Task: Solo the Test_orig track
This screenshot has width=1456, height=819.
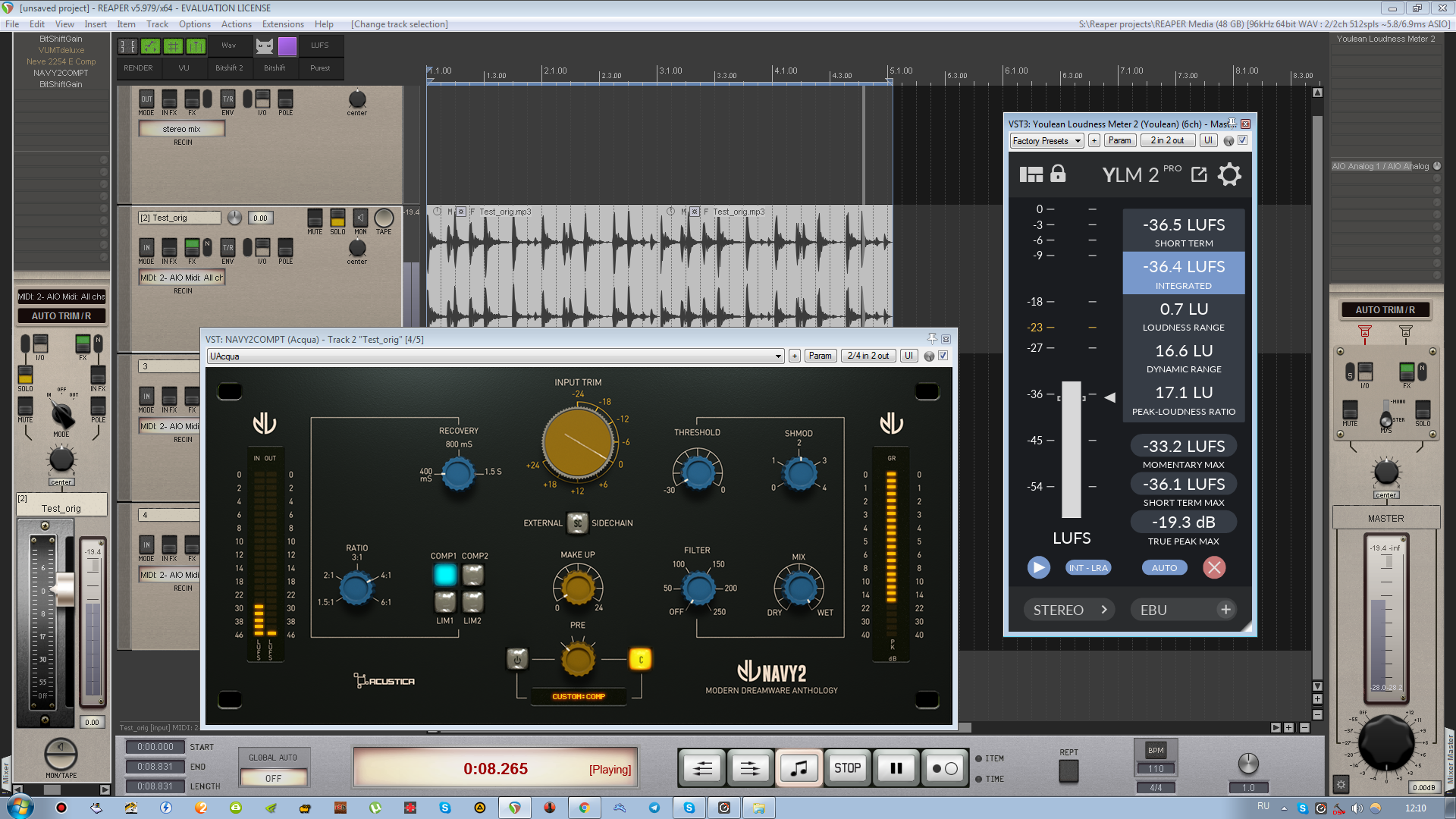Action: coord(337,218)
